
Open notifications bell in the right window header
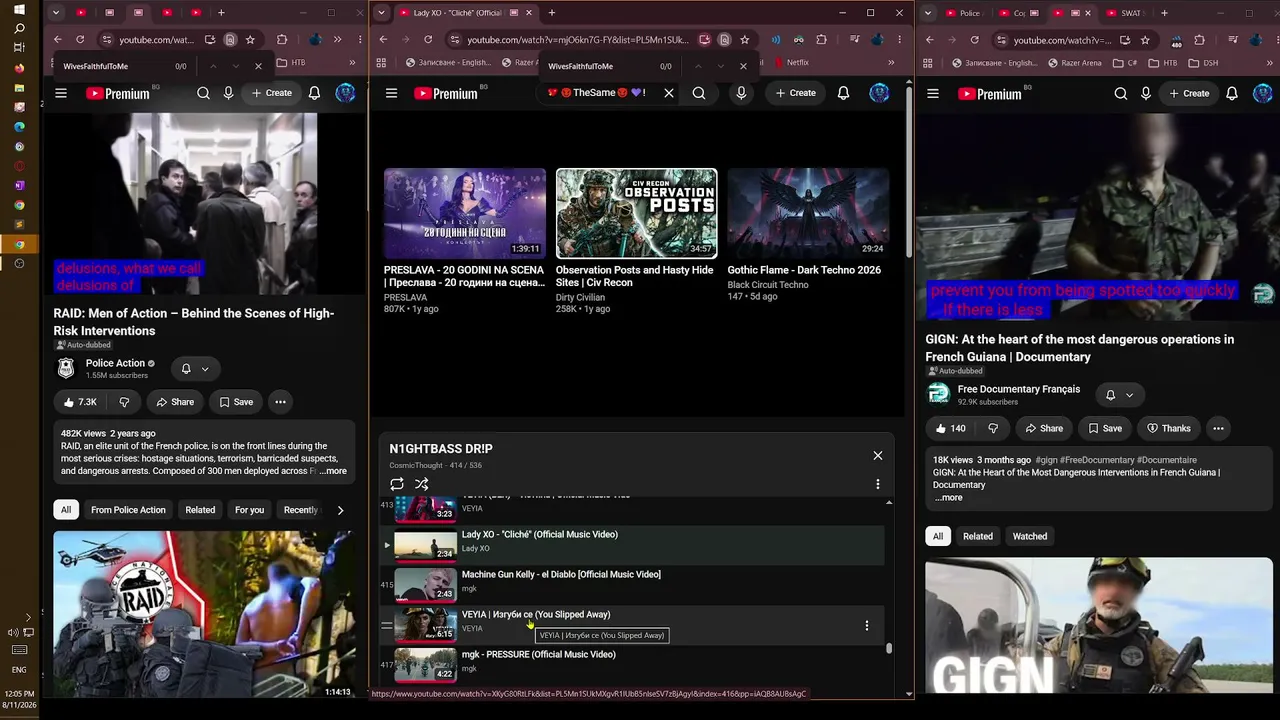click(x=1232, y=94)
